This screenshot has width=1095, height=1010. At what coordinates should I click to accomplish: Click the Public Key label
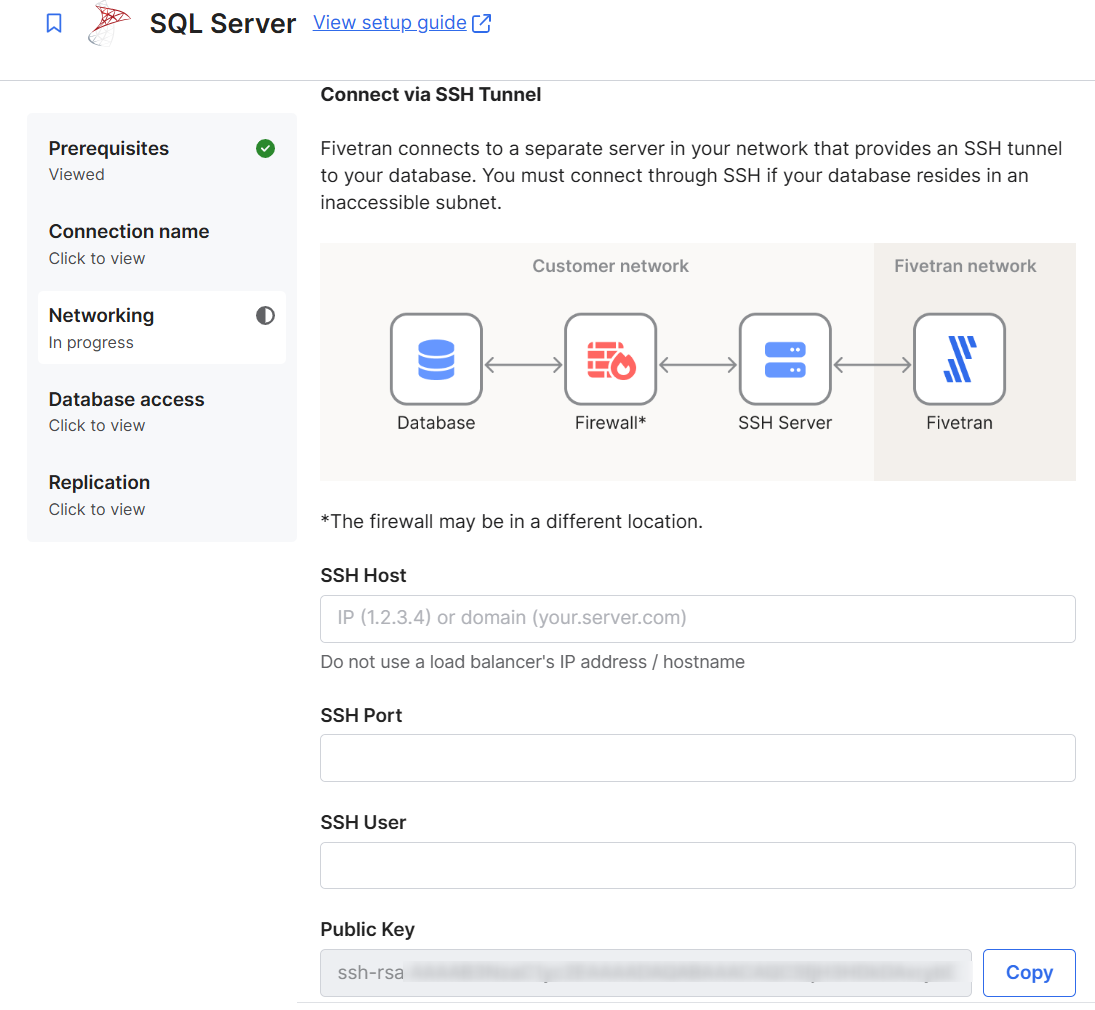367,930
